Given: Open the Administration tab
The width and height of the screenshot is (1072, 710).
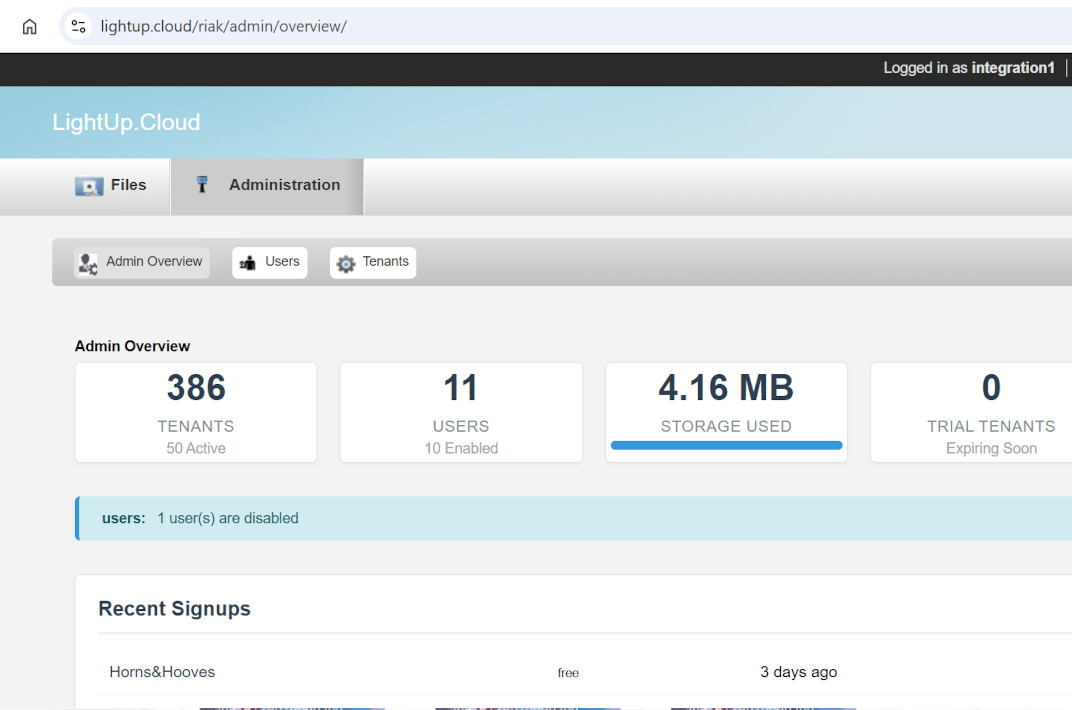Looking at the screenshot, I should [267, 186].
